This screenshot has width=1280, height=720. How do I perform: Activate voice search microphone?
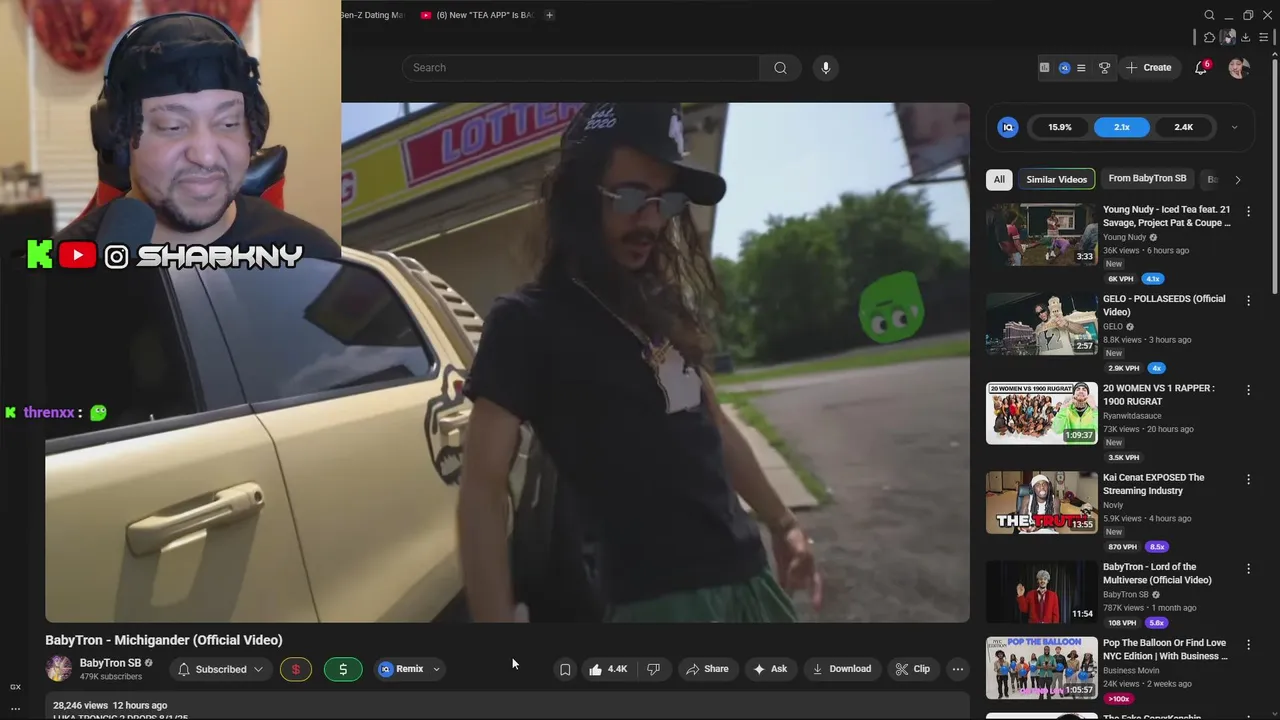click(825, 68)
